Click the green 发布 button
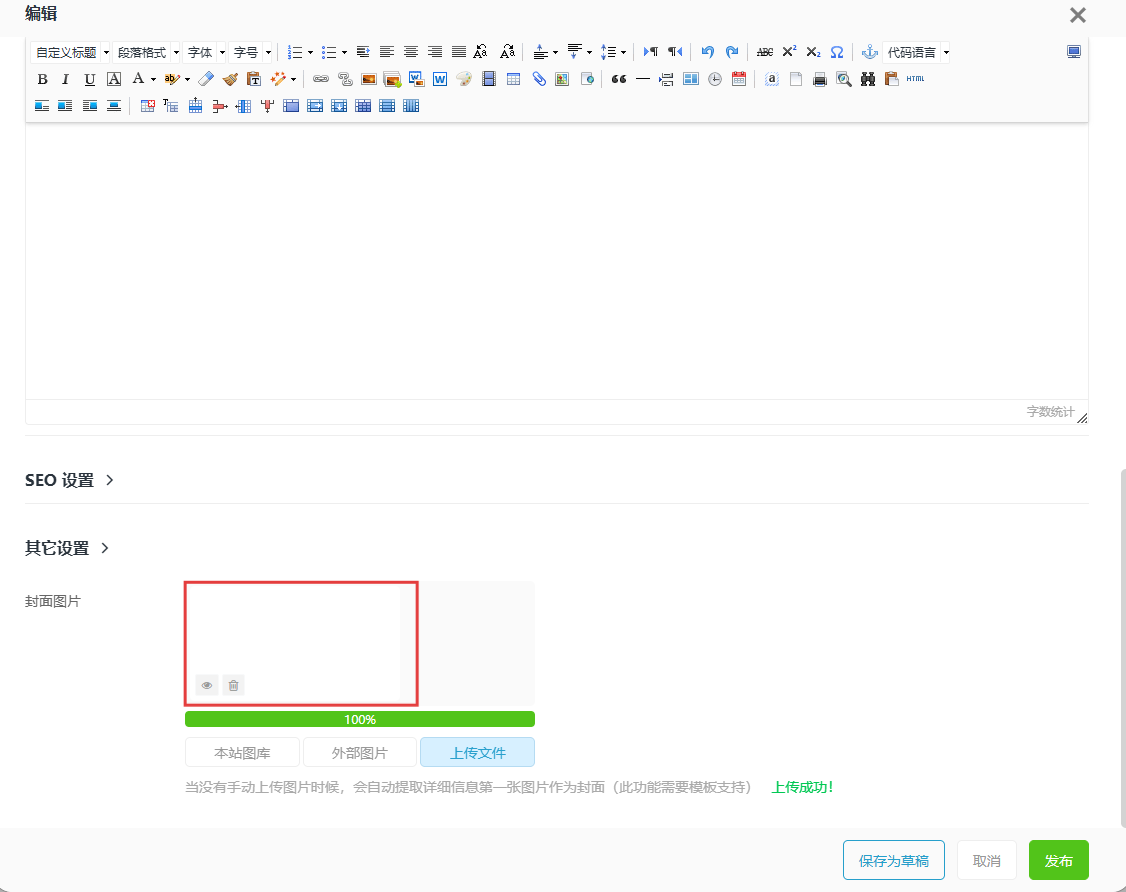The height and width of the screenshot is (892, 1126). pyautogui.click(x=1058, y=861)
